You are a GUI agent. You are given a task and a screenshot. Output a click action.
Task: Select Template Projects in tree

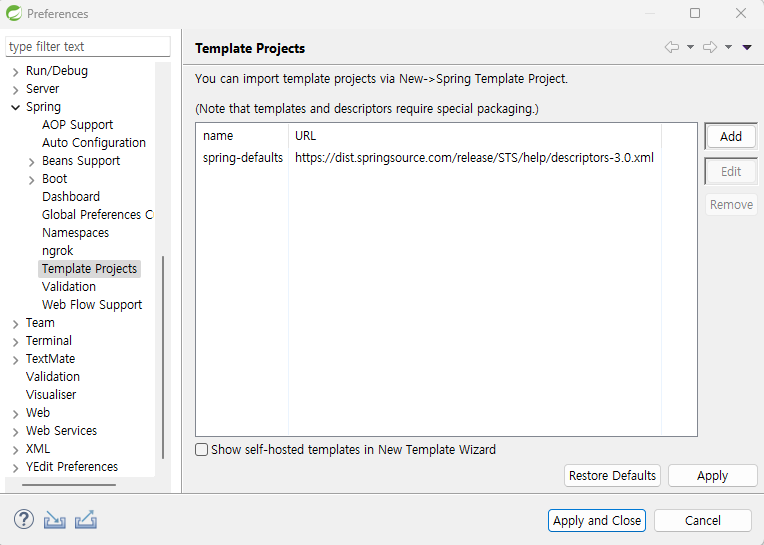(89, 268)
